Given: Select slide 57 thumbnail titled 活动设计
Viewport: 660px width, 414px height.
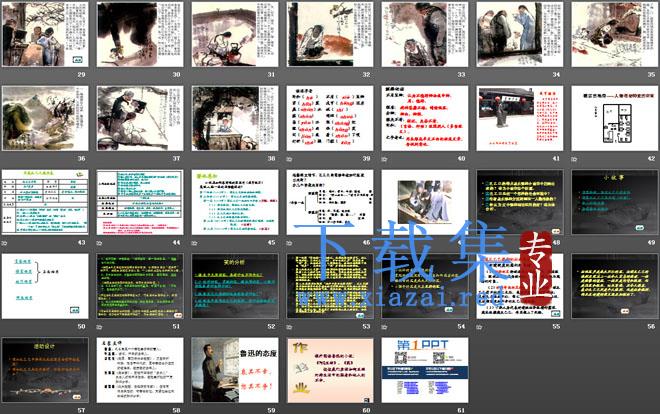Looking at the screenshot, I should coord(45,370).
